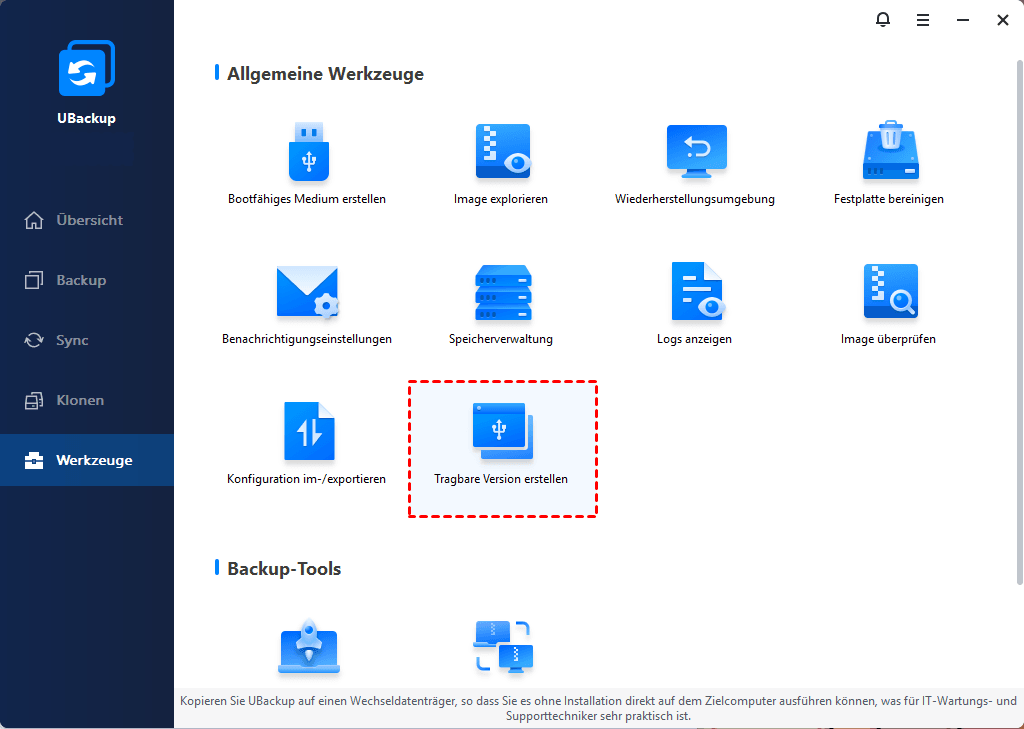Click the vertical scrollbar on the right
Screen dimensions: 1024x729
click(1019, 320)
